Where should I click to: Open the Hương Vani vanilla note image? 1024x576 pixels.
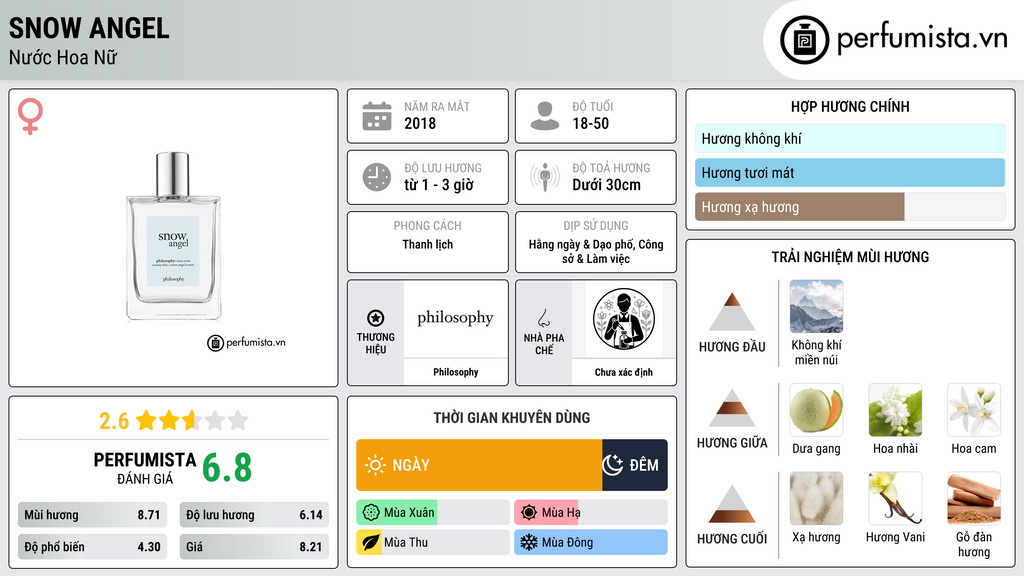pos(895,498)
